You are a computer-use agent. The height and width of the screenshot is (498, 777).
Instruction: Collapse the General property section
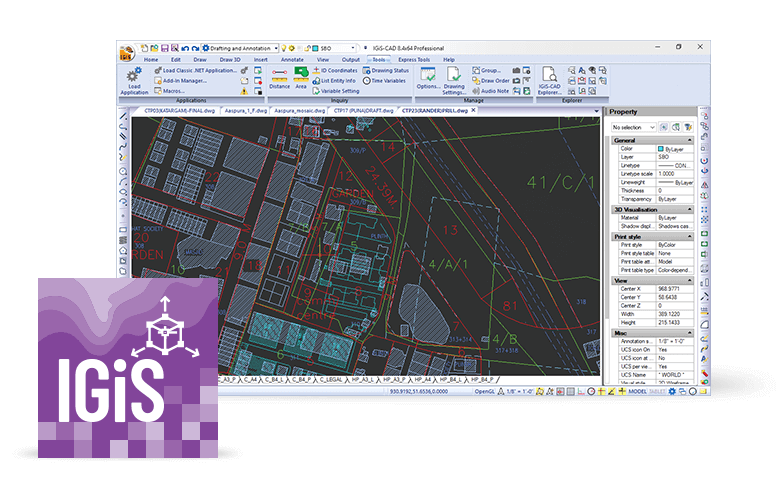pyautogui.click(x=689, y=140)
